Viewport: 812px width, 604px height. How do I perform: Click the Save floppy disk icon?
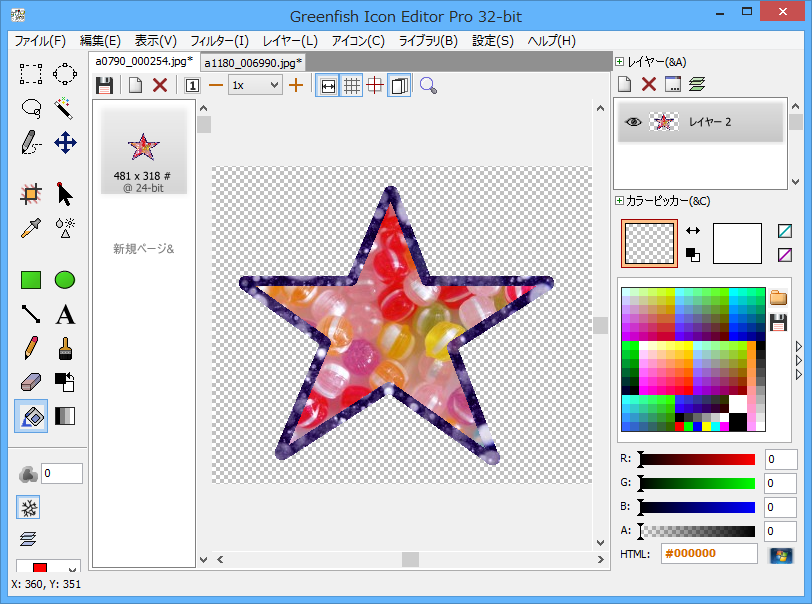click(104, 85)
